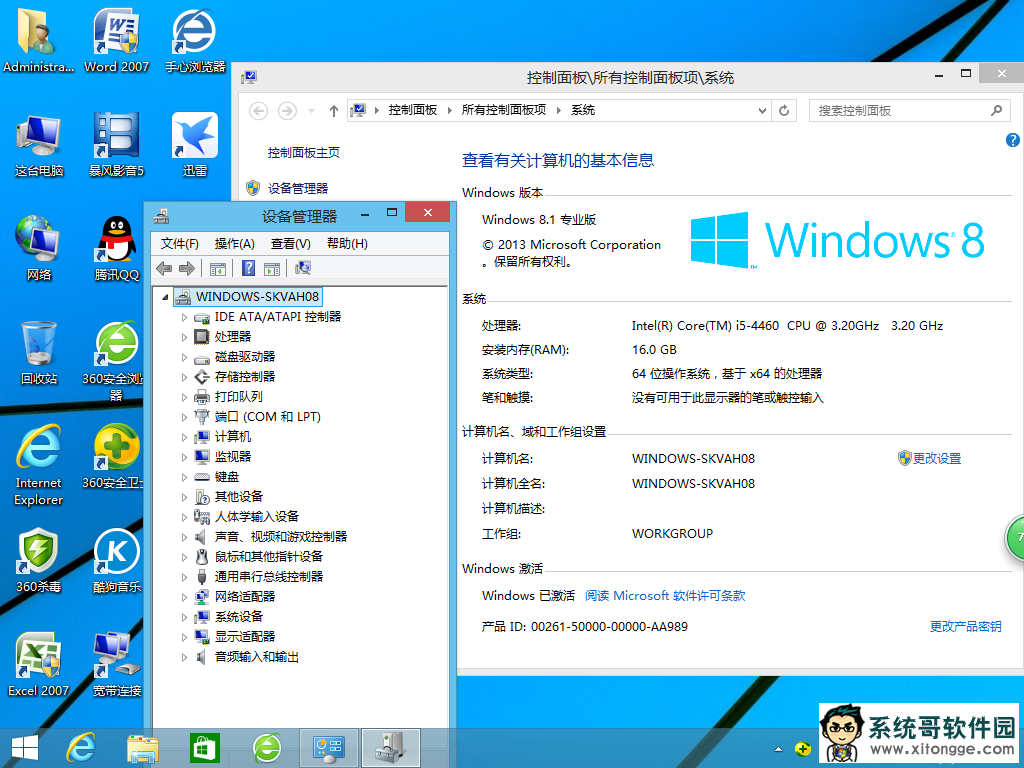This screenshot has height=768, width=1024.
Task: Open the 迅雷 desktop icon
Action: pyautogui.click(x=195, y=145)
